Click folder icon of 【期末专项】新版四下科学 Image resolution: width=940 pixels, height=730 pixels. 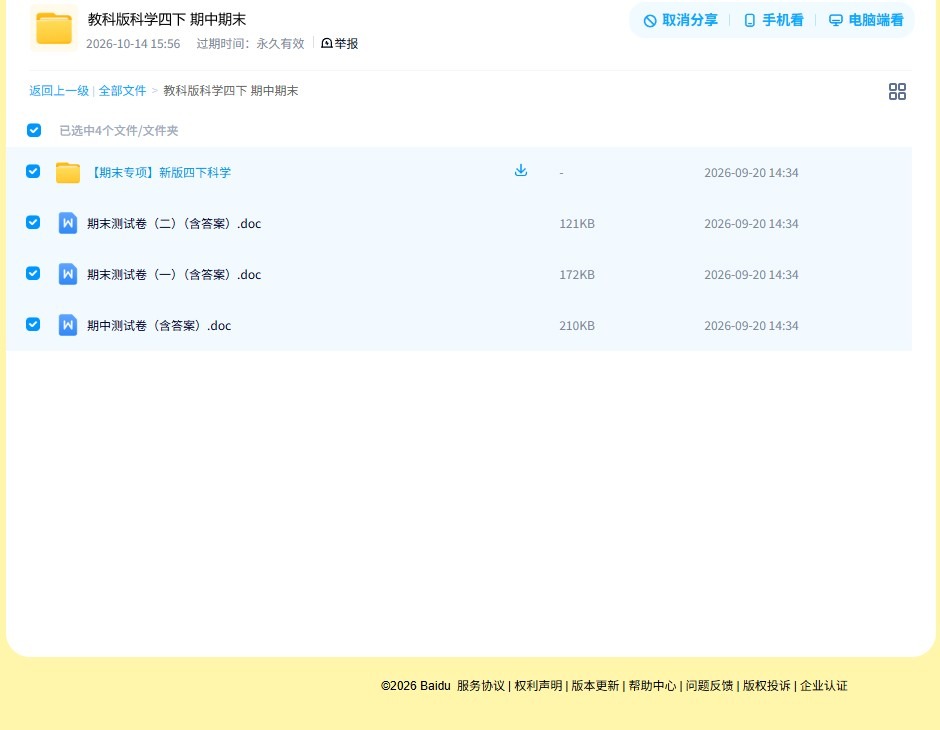pyautogui.click(x=68, y=173)
